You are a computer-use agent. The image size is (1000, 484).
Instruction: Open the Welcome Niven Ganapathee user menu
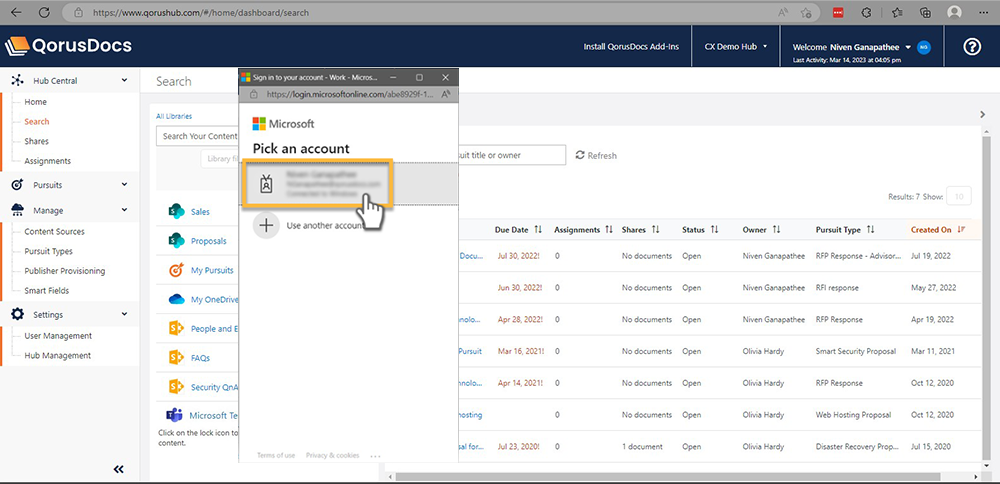(853, 47)
